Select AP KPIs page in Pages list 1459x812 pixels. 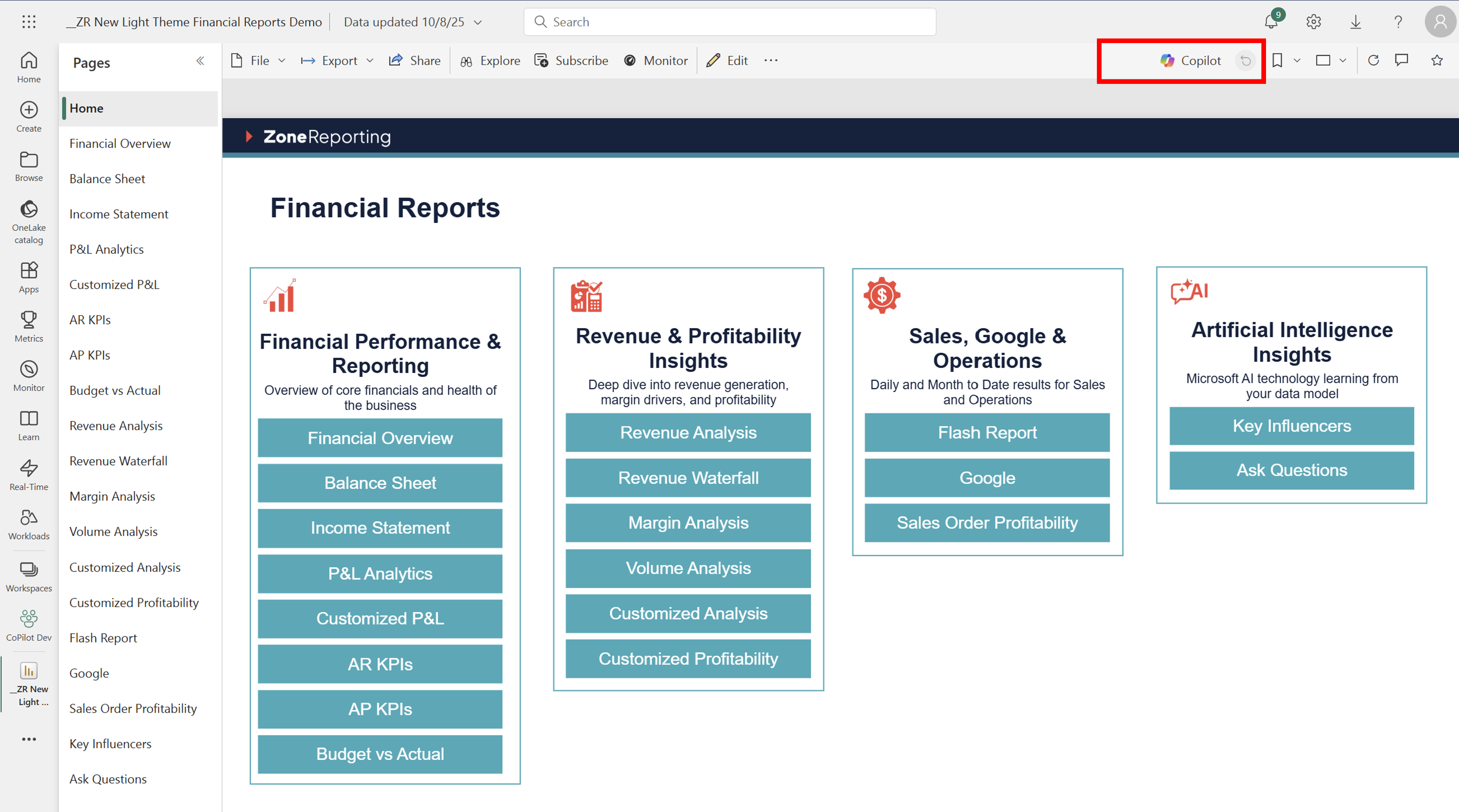tap(139, 355)
